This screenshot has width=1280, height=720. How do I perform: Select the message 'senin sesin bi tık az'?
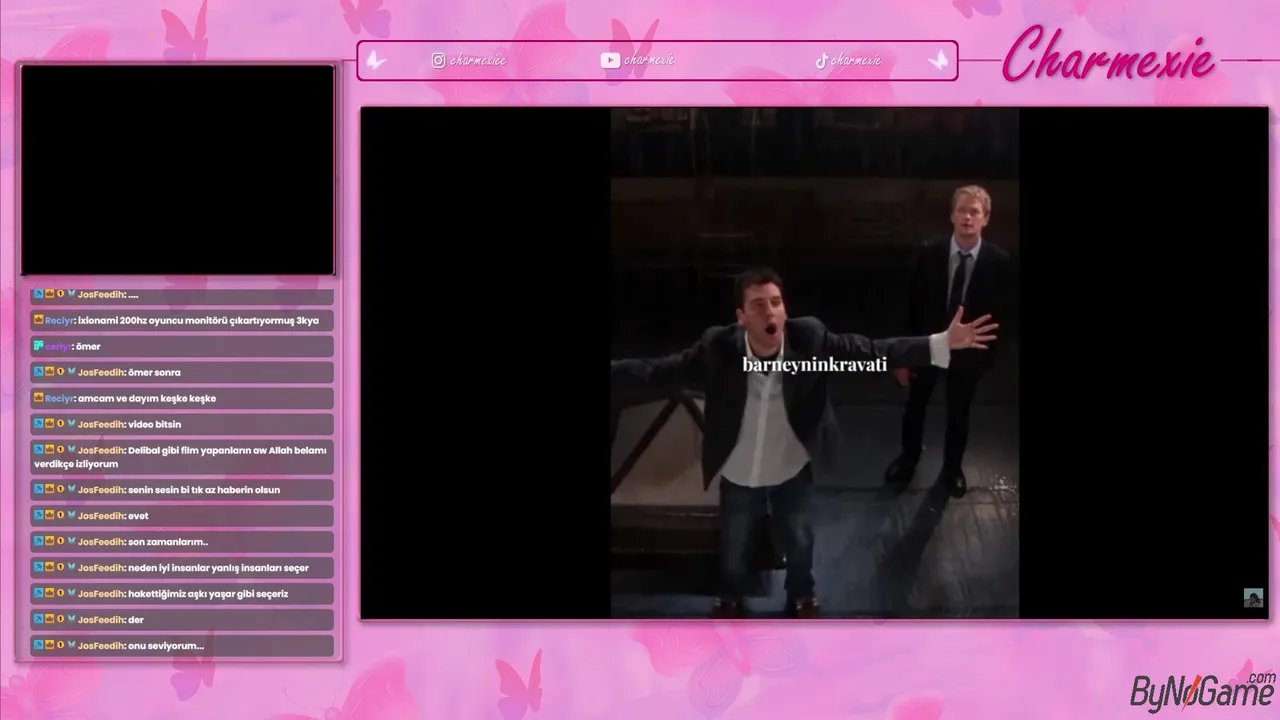(x=182, y=490)
